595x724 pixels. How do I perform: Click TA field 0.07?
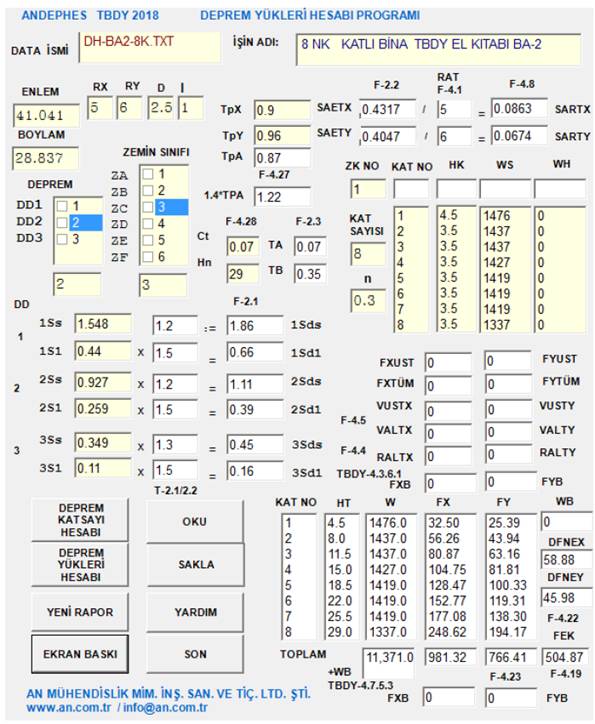tap(310, 247)
